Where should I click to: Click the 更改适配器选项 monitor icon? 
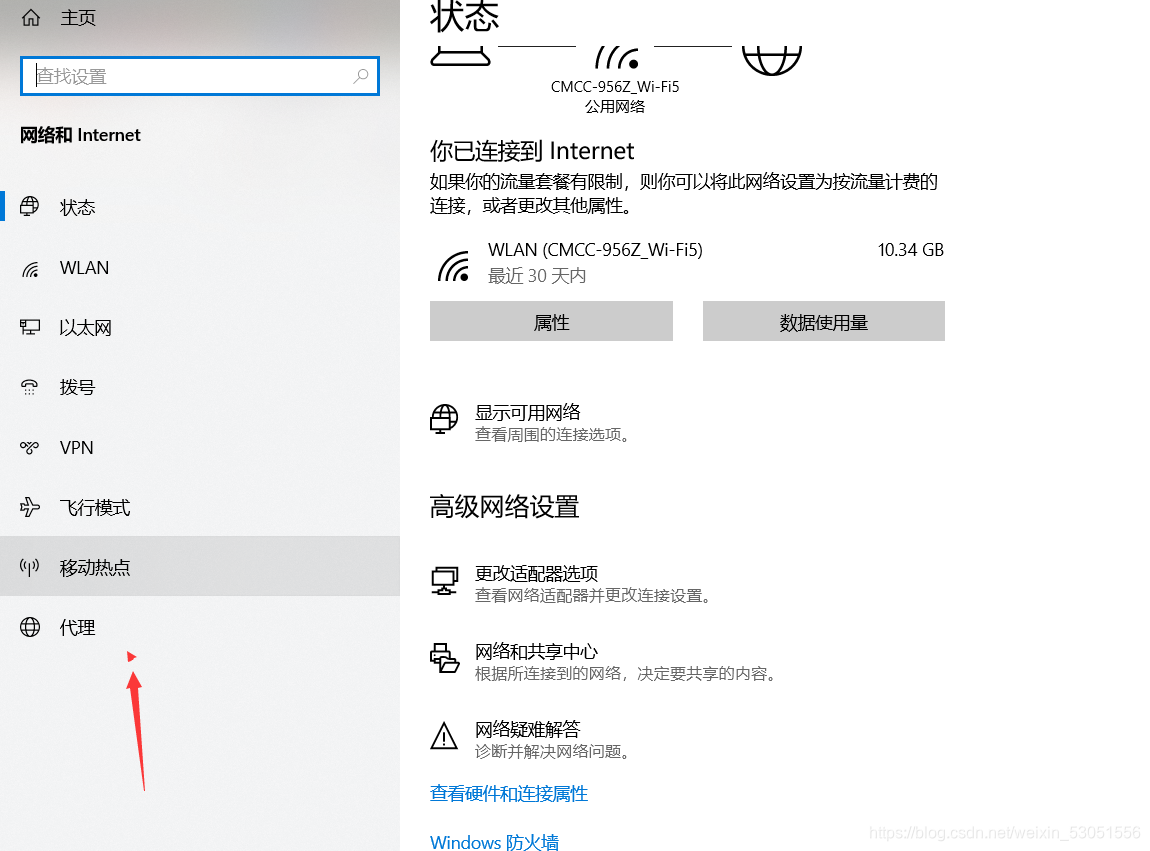click(444, 580)
